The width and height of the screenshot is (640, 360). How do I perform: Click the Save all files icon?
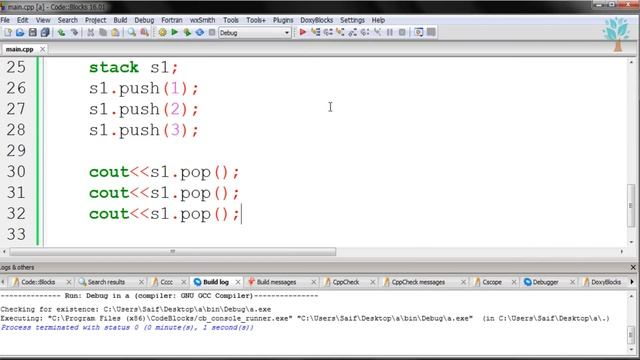tap(45, 33)
